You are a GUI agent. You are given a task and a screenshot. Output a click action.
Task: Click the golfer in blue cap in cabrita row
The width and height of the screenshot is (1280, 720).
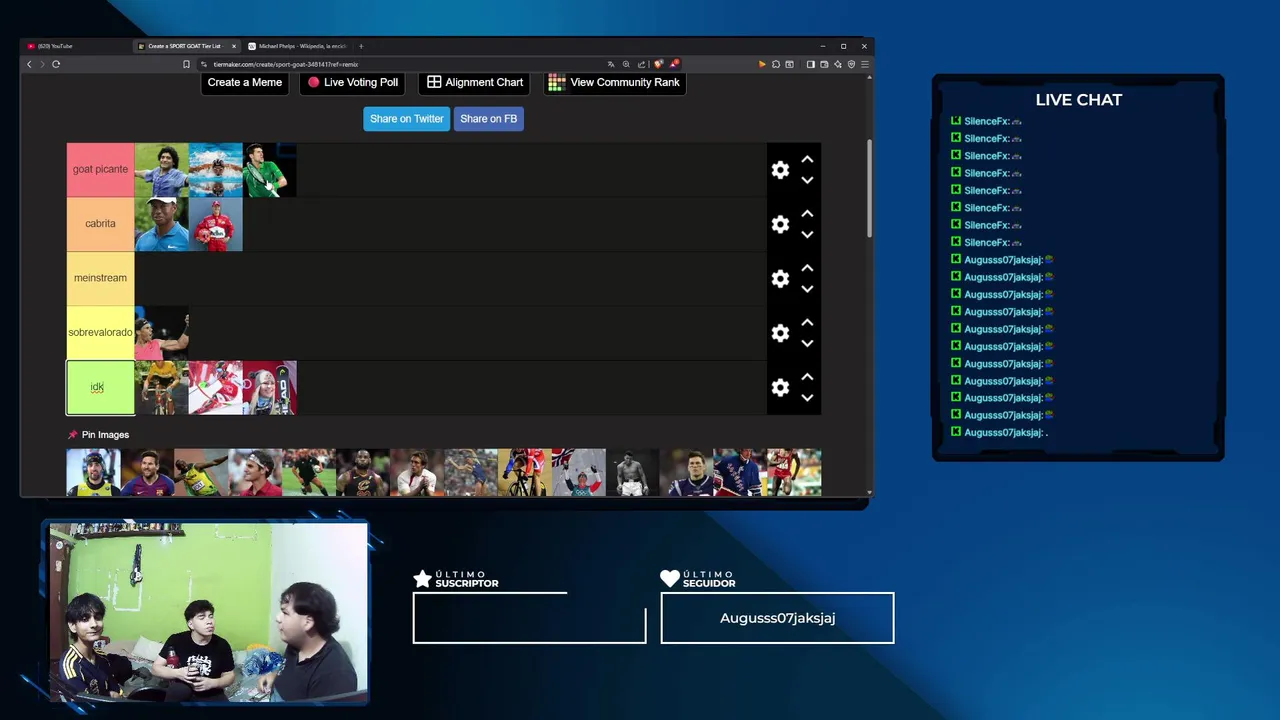pos(161,224)
